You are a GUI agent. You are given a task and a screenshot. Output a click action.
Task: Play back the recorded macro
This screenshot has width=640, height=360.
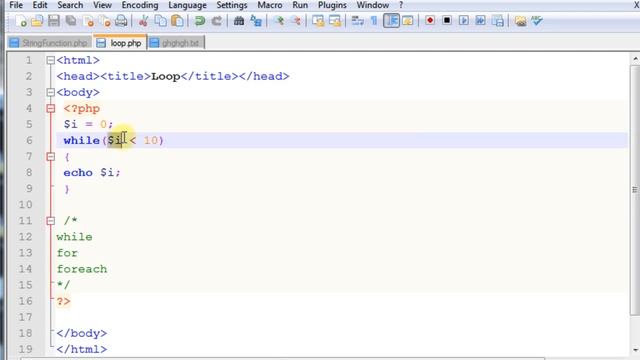pos(464,20)
